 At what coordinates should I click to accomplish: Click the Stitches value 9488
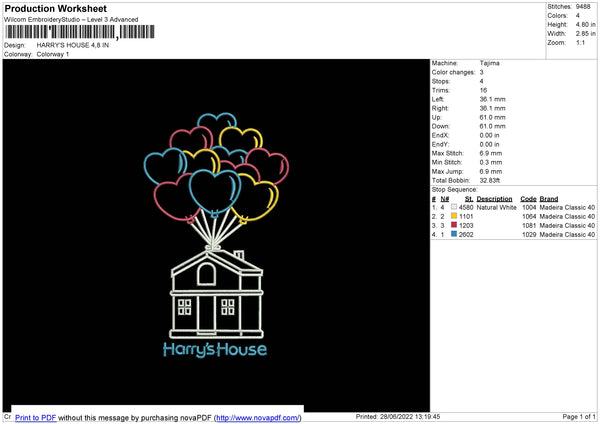click(583, 7)
